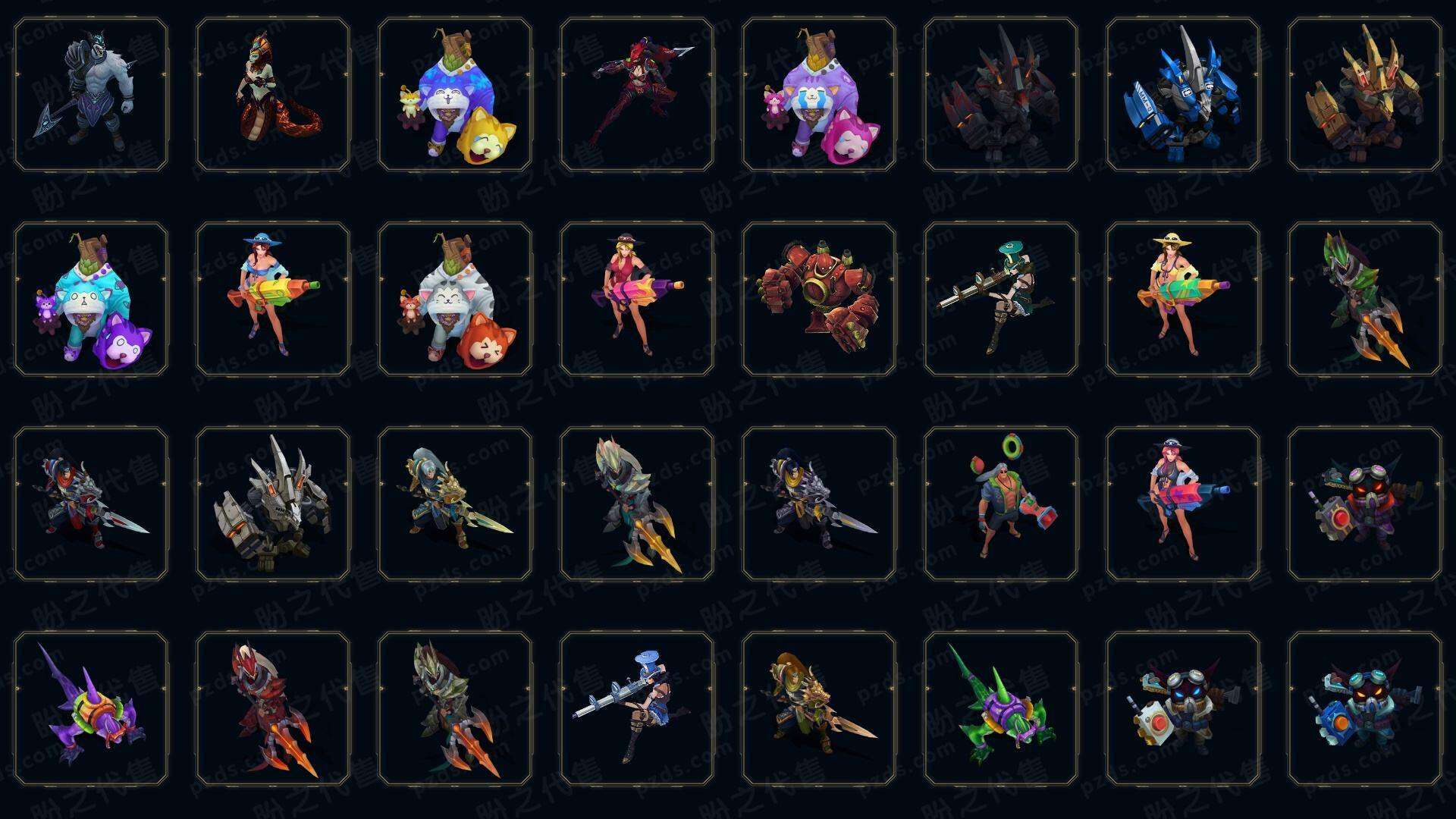This screenshot has width=1456, height=819.
Task: Select the gray armored spear warrior skin
Action: click(x=91, y=94)
